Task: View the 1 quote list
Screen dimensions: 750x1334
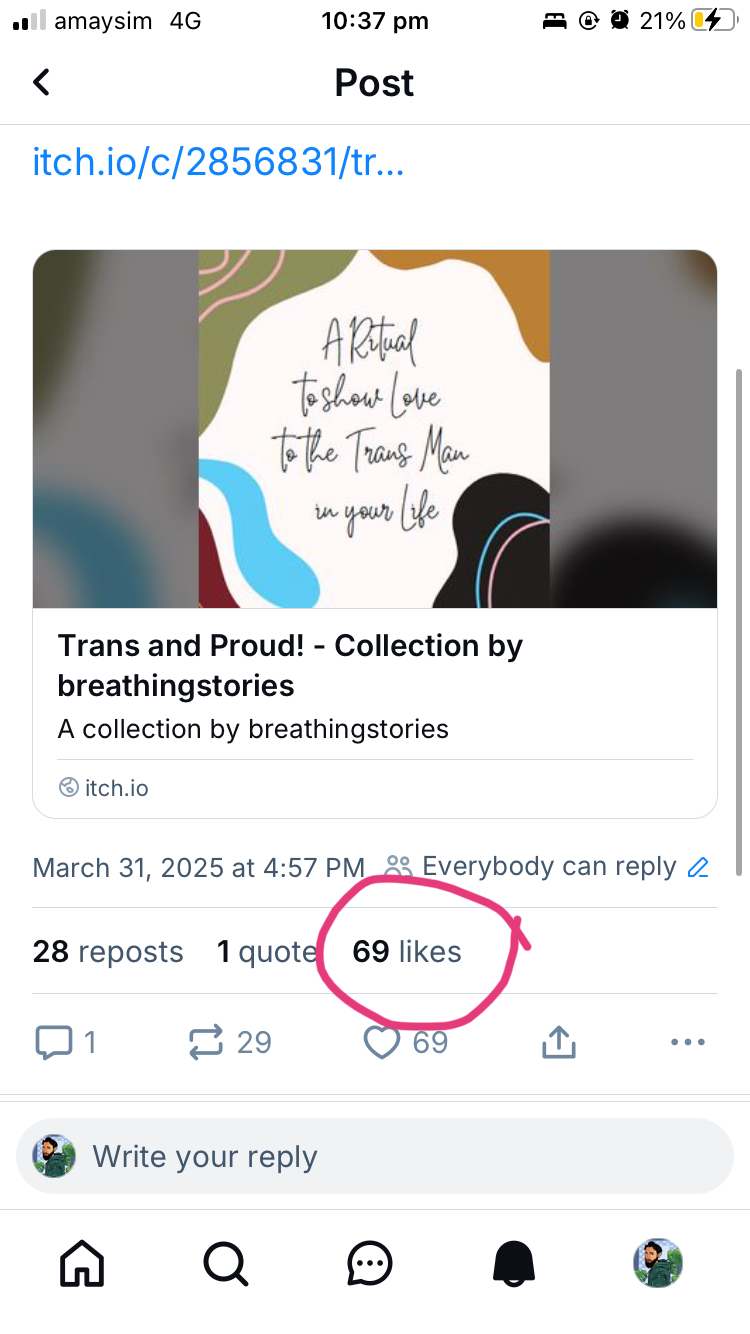Action: click(266, 951)
